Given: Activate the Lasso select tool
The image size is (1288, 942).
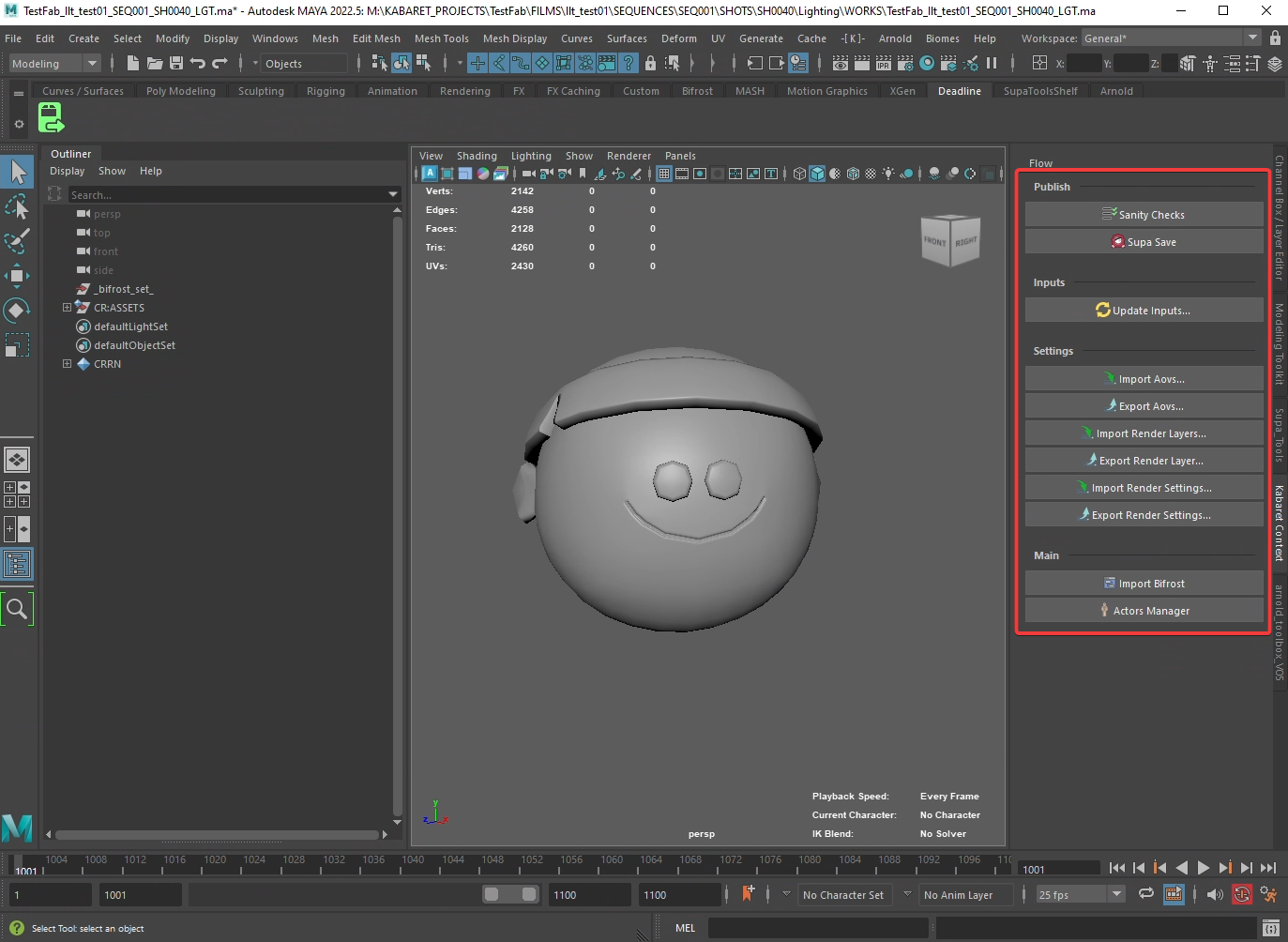Looking at the screenshot, I should click(x=17, y=206).
